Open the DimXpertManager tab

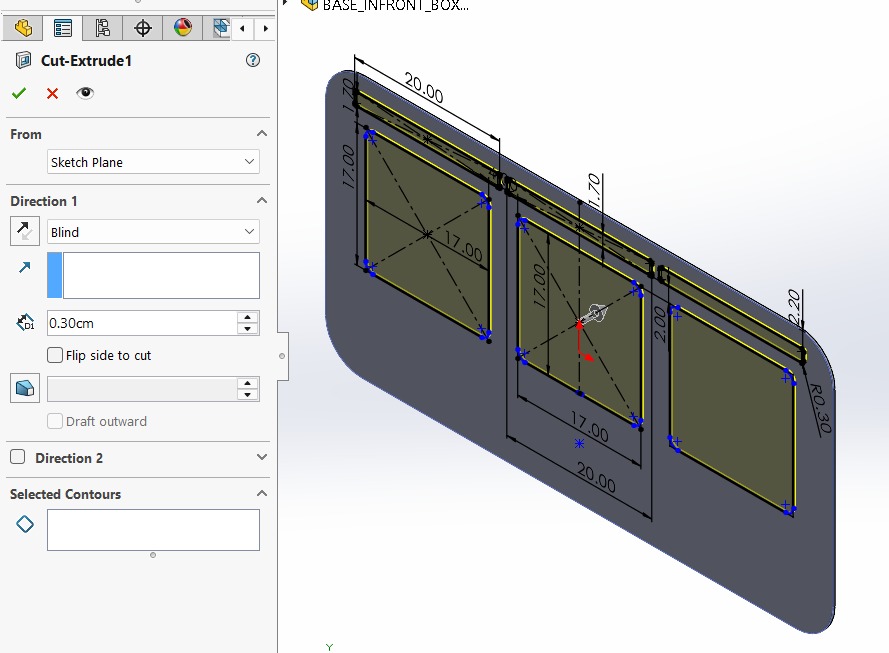142,28
